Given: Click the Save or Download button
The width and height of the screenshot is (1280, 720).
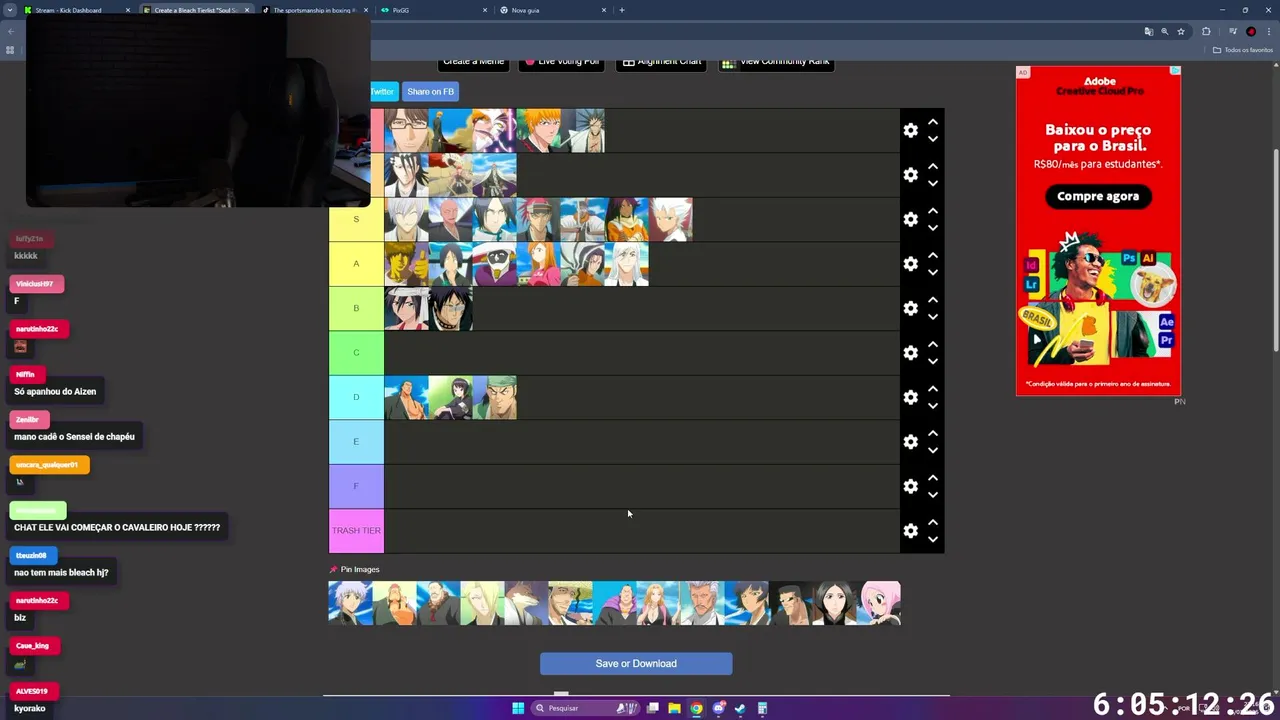Looking at the screenshot, I should click(x=636, y=664).
